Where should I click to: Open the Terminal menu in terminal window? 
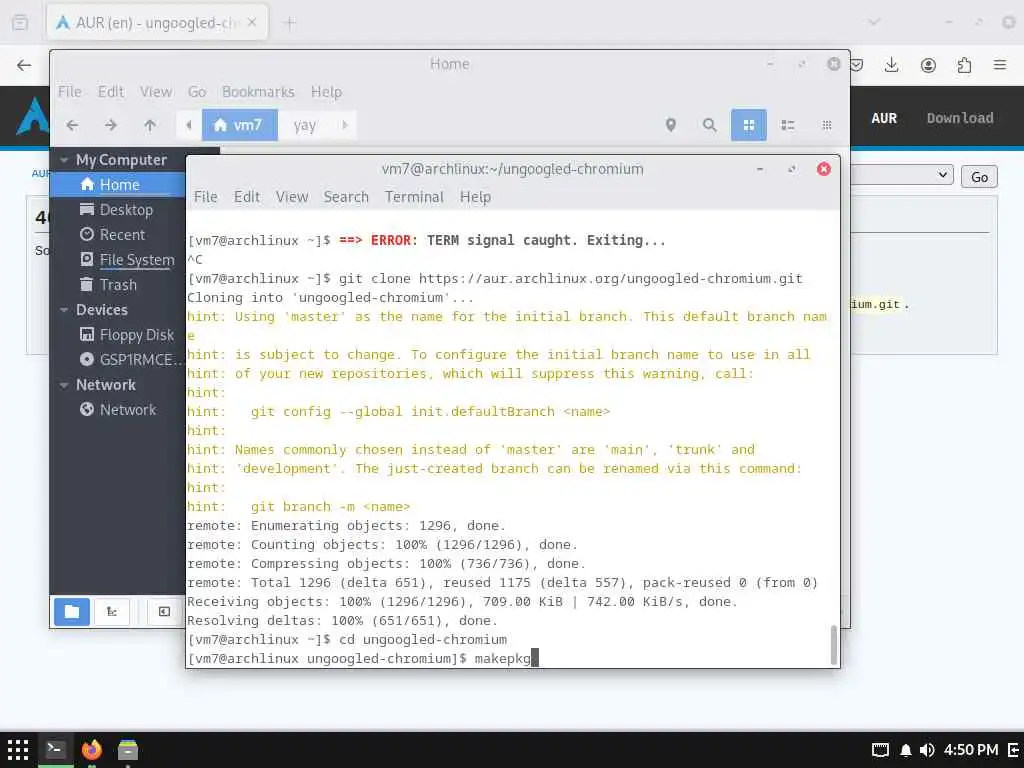pyautogui.click(x=414, y=197)
